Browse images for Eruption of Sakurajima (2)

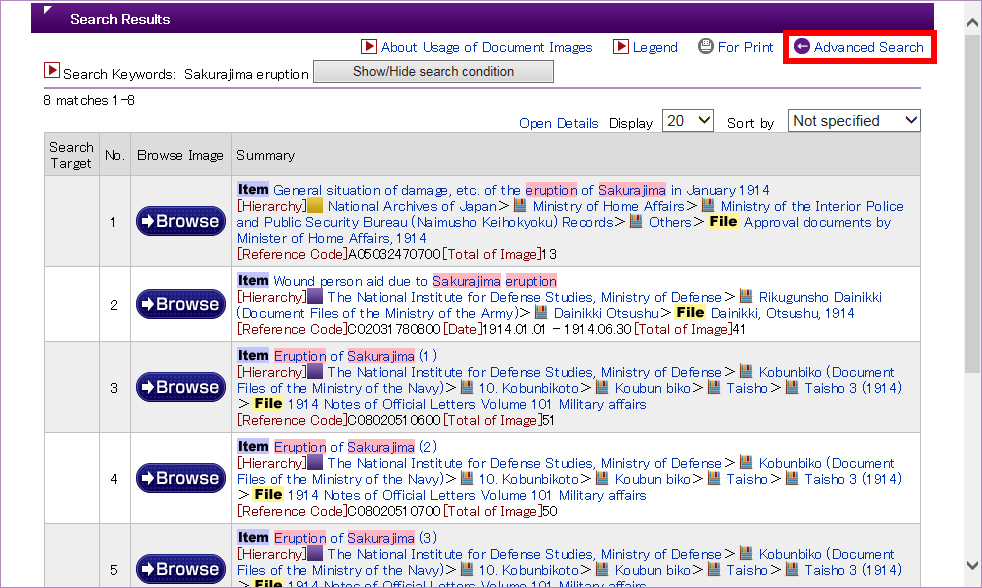pyautogui.click(x=181, y=478)
